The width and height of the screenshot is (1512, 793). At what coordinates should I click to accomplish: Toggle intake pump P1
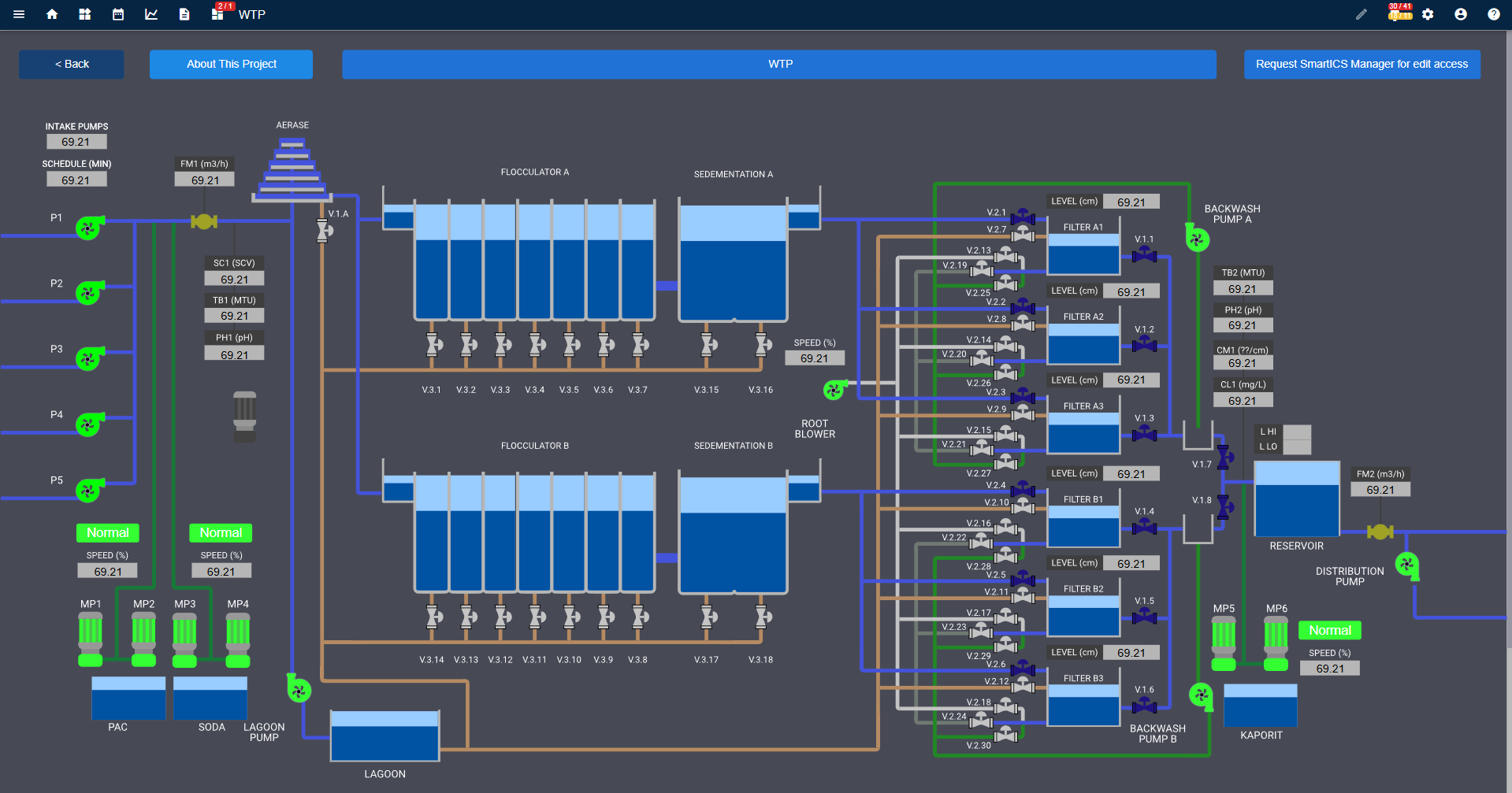tap(88, 228)
